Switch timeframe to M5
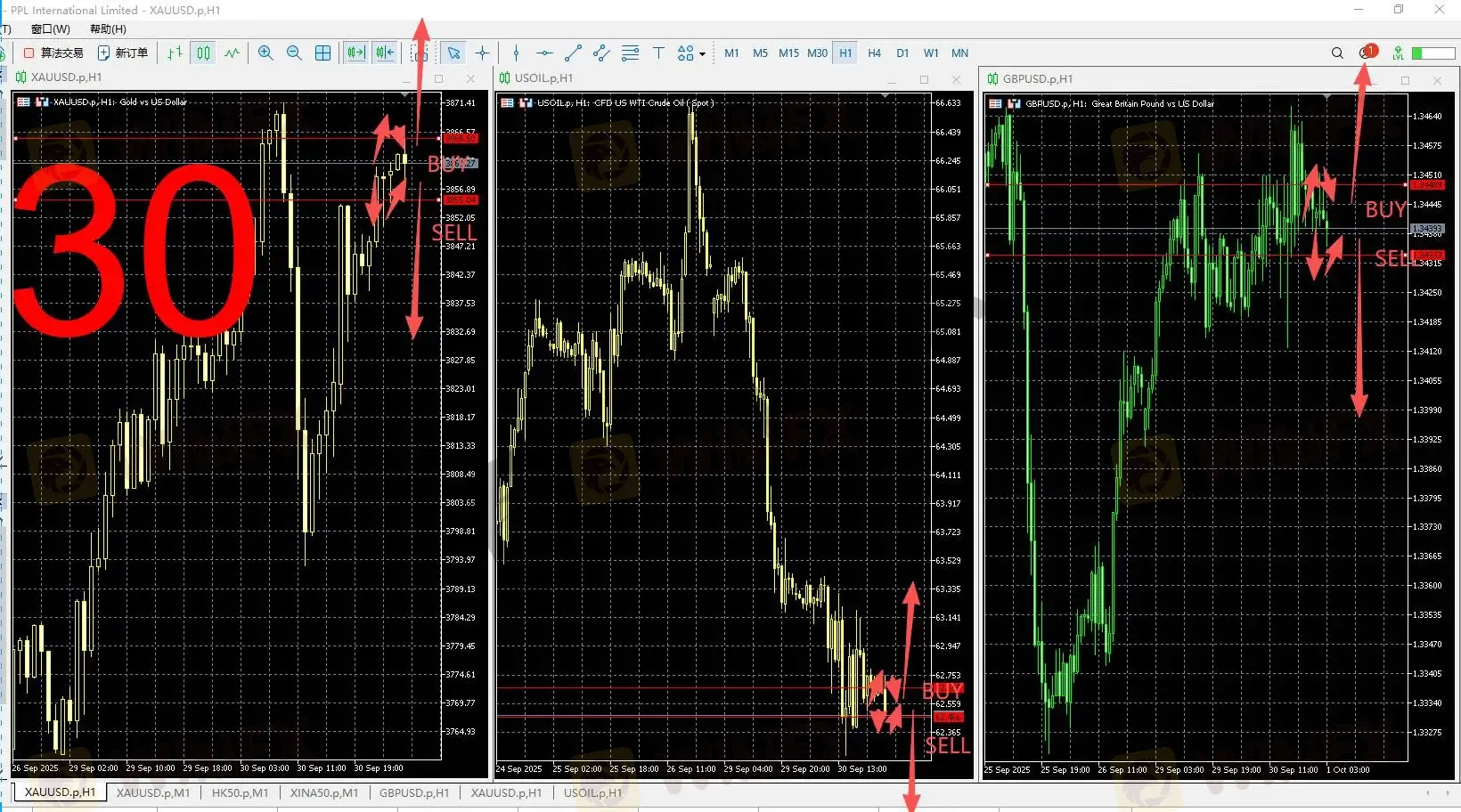This screenshot has width=1461, height=812. 760,53
